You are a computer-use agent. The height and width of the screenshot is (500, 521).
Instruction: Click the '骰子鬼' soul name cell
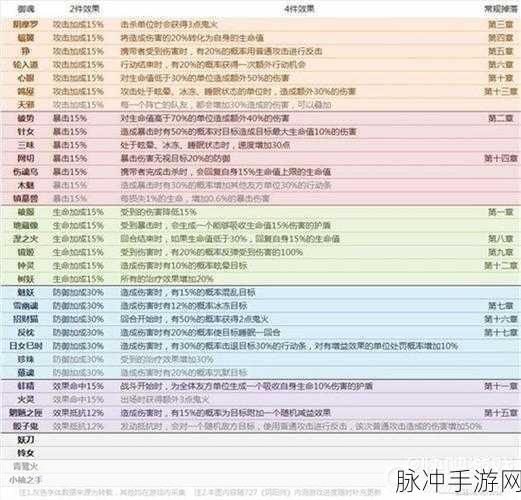(26, 426)
